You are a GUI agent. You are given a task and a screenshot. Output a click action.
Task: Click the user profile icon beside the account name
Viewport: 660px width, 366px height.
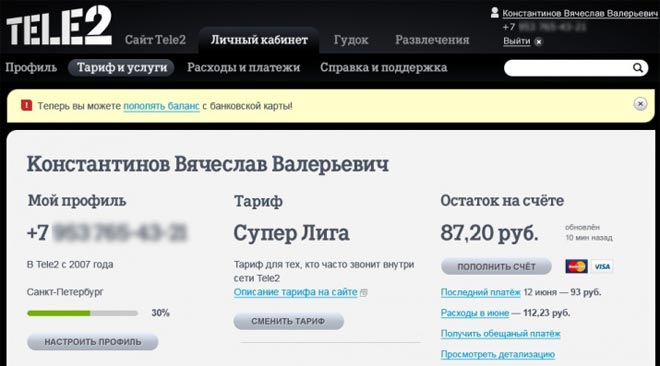click(495, 13)
